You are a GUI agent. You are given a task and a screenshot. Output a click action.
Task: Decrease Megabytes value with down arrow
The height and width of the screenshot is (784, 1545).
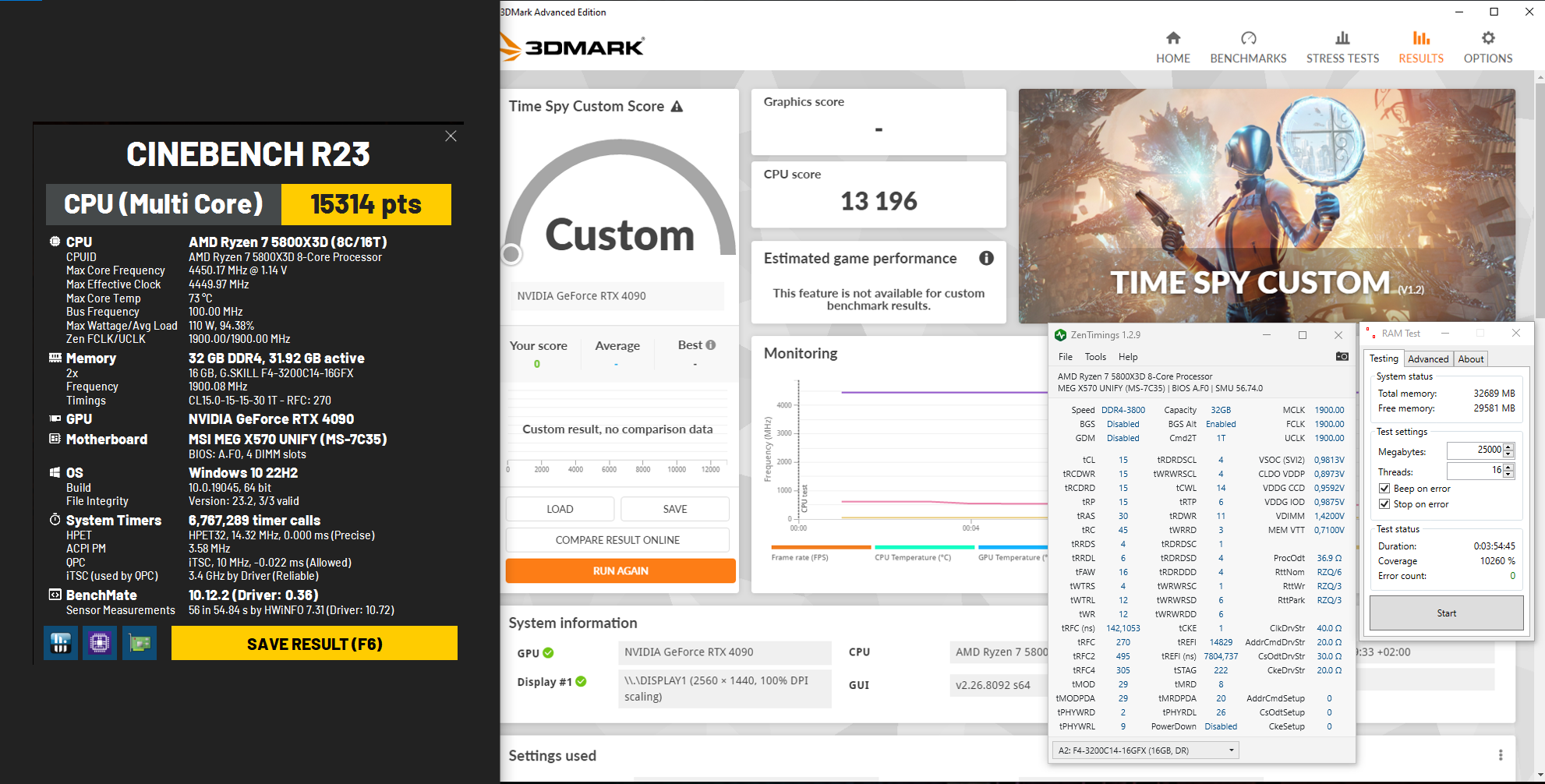1508,454
